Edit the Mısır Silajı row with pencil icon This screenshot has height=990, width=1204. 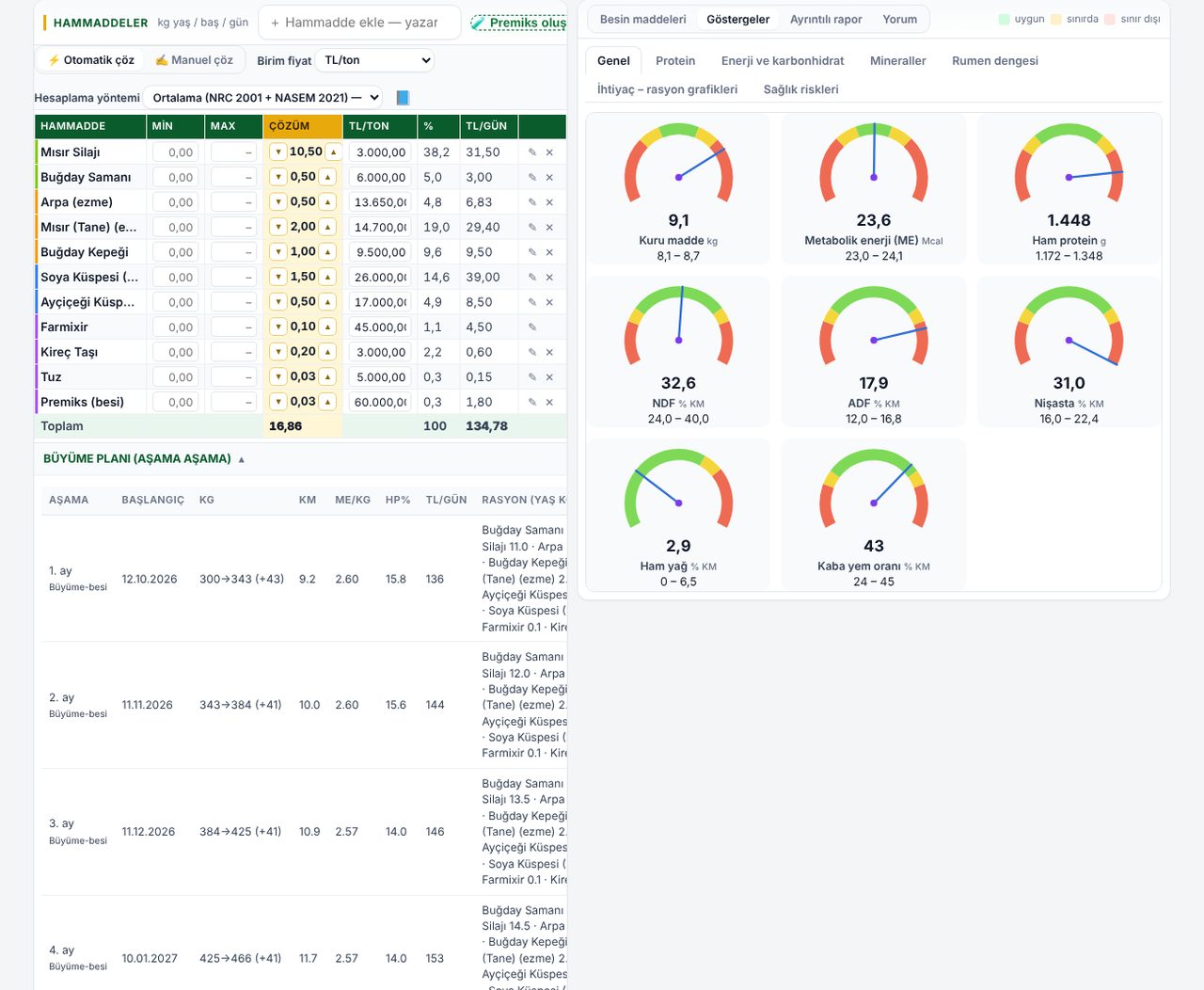(532, 152)
